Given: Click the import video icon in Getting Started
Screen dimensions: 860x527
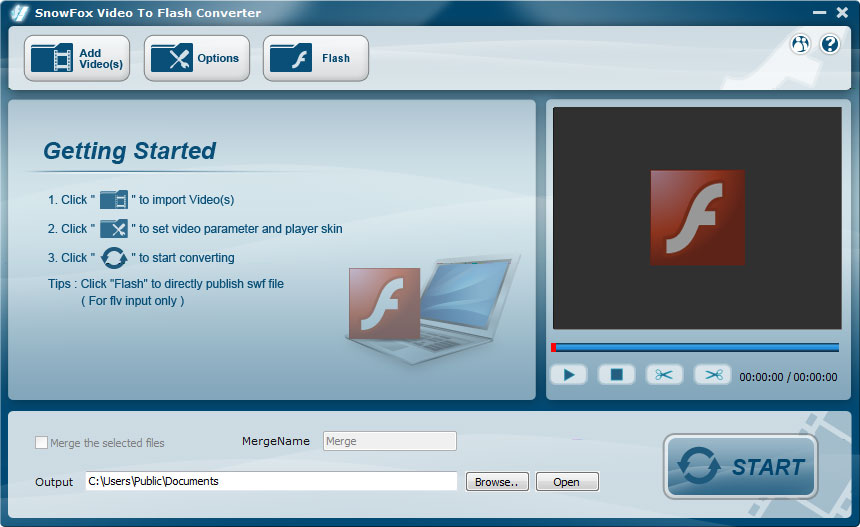Looking at the screenshot, I should coord(114,200).
